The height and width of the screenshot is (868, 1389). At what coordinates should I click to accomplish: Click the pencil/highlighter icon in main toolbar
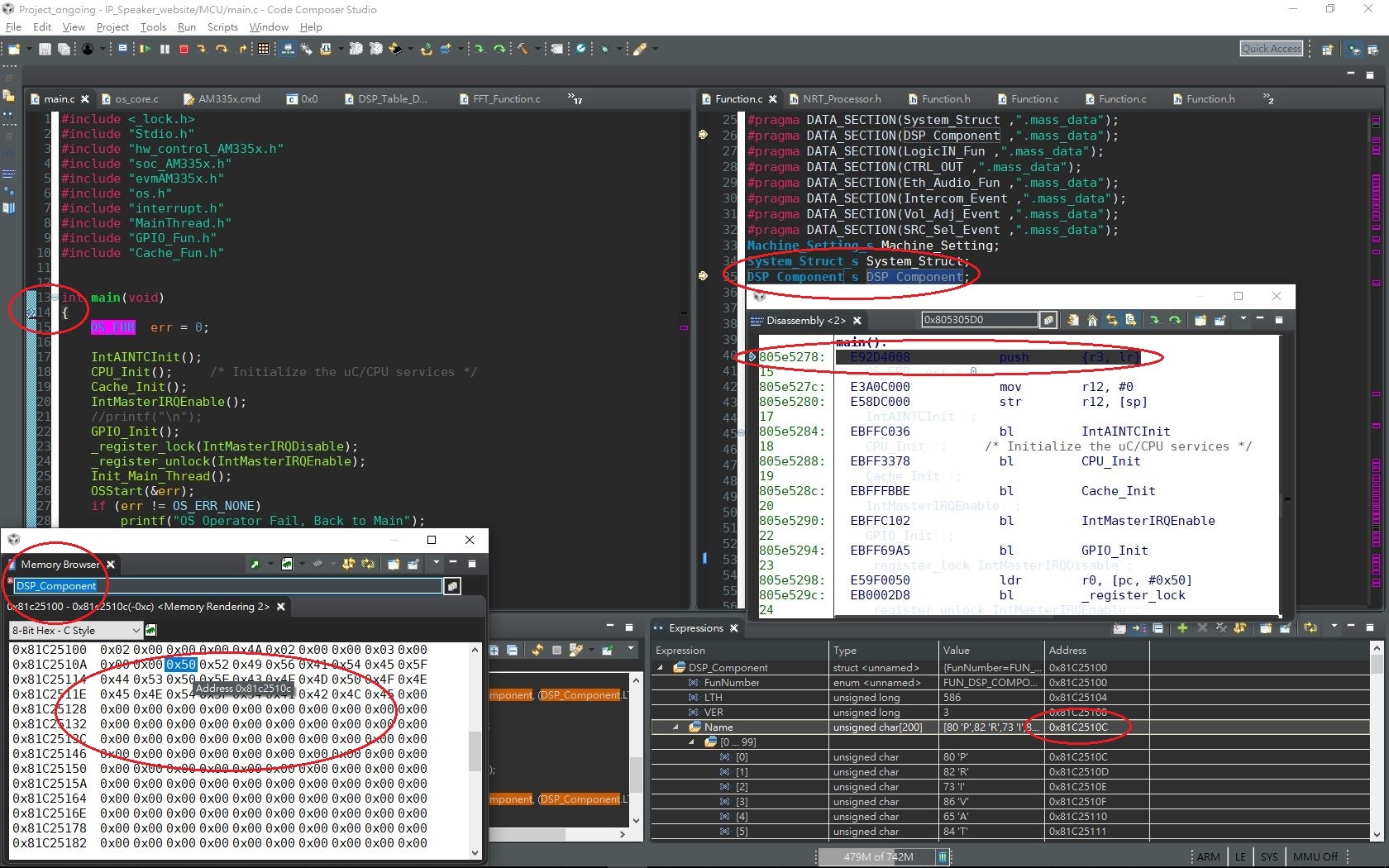pyautogui.click(x=640, y=50)
